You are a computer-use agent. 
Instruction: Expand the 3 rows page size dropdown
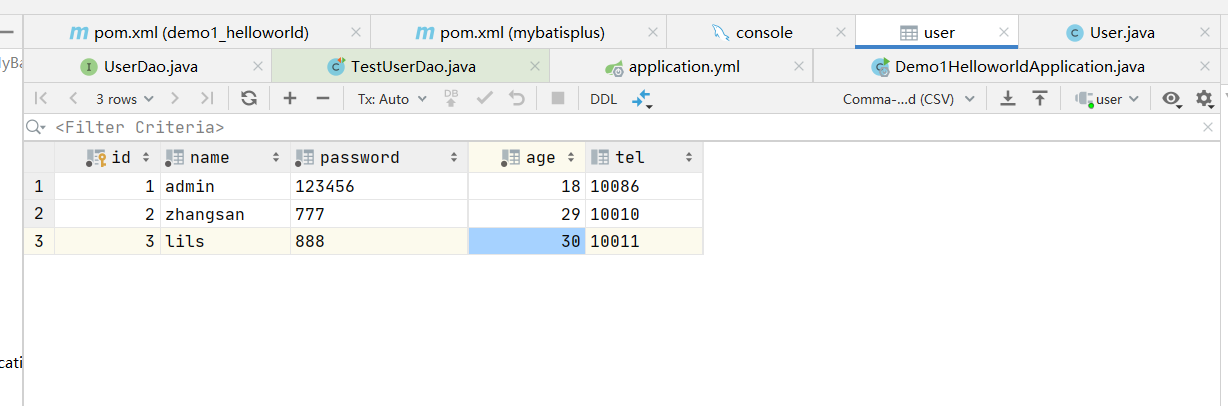(124, 99)
